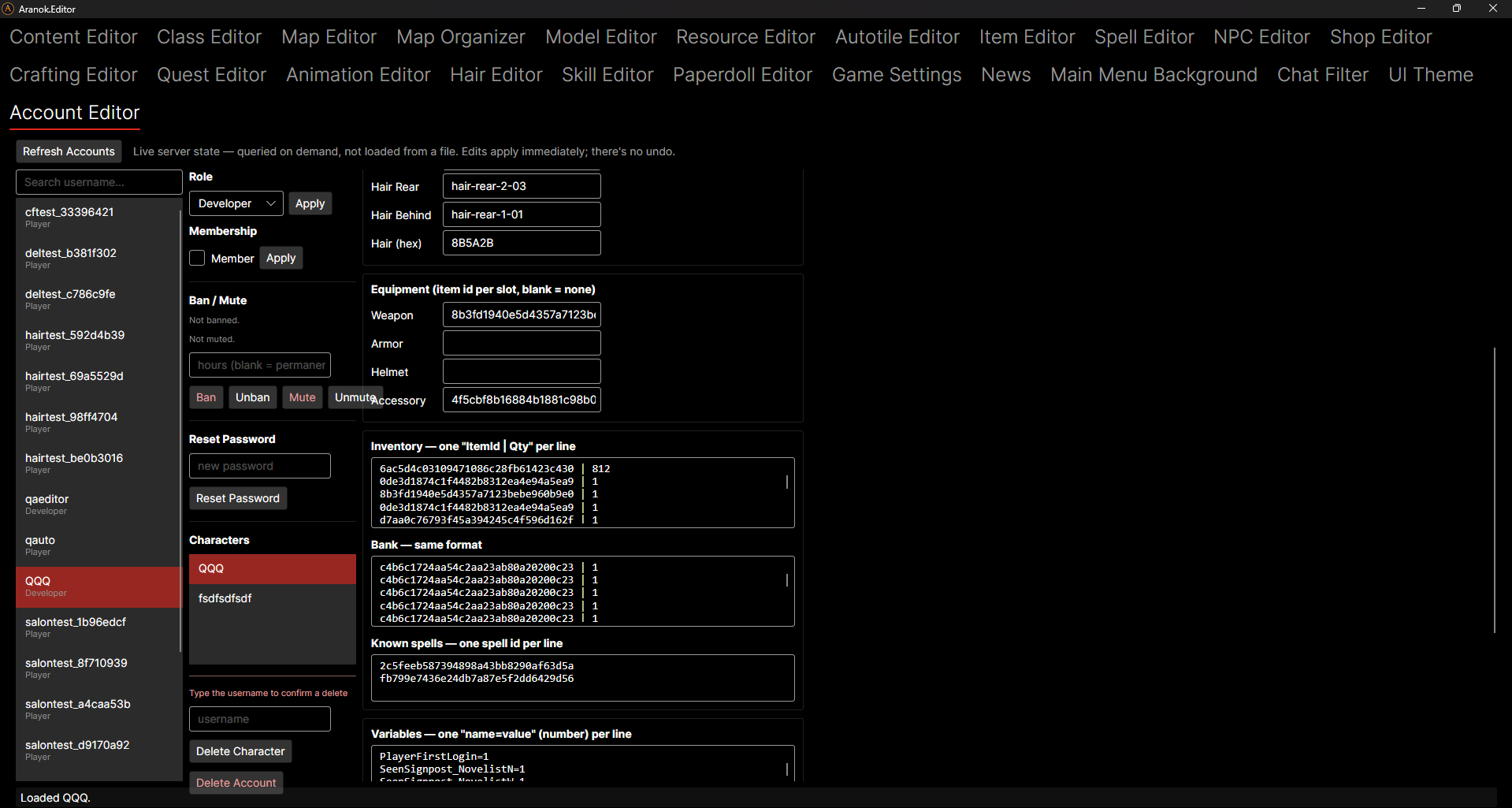Go to the Crafting Editor tab

coord(73,75)
